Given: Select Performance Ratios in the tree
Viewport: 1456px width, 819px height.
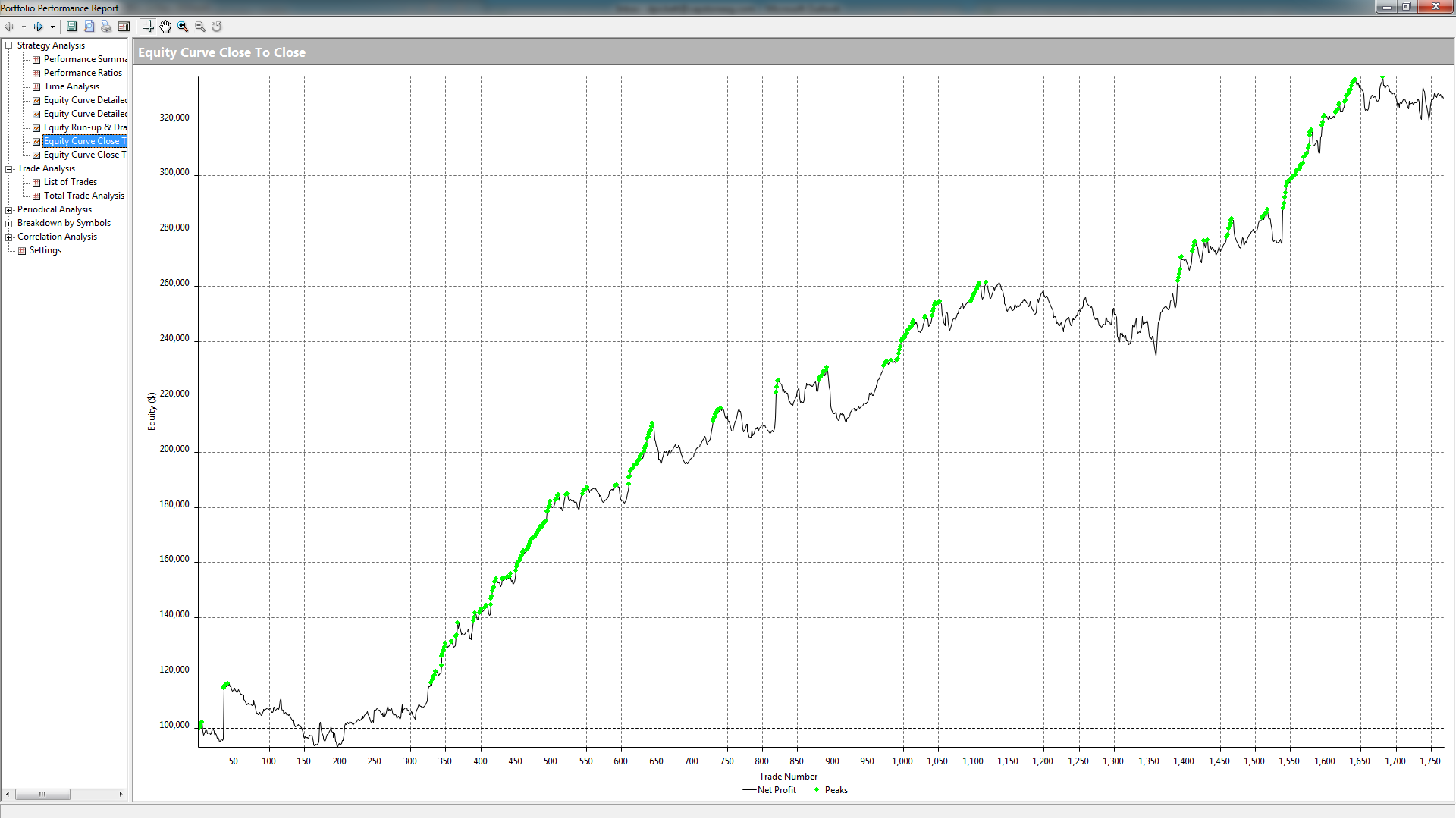Looking at the screenshot, I should click(x=83, y=73).
